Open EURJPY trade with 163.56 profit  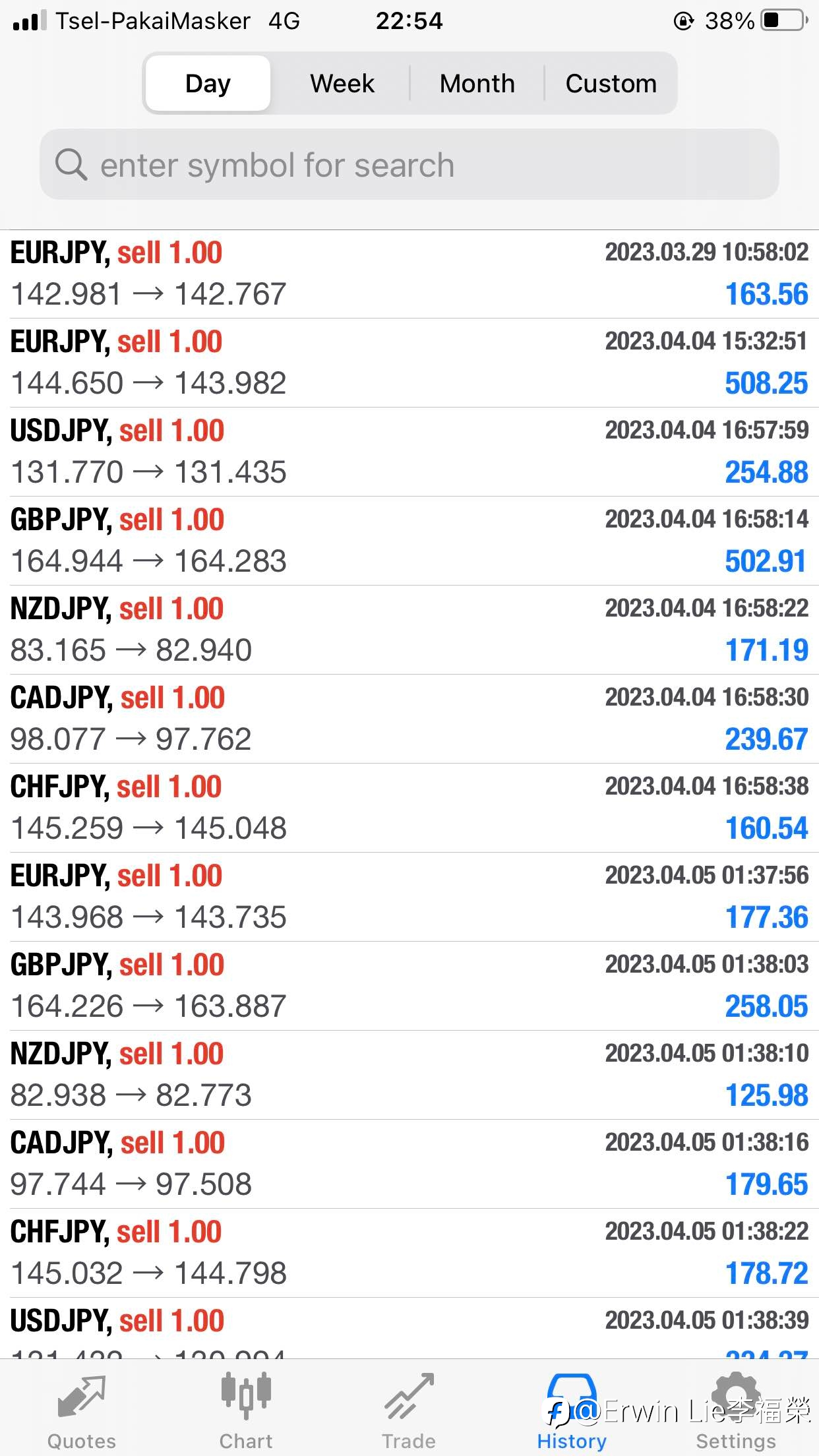(409, 274)
